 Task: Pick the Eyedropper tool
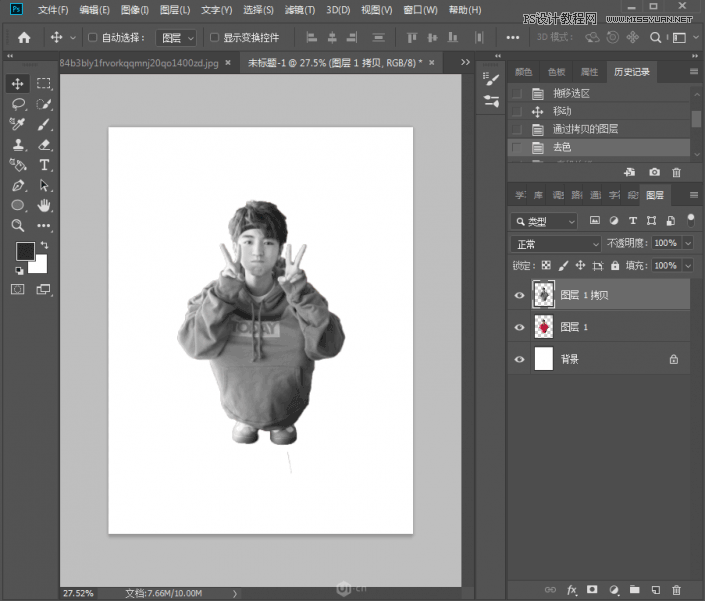click(18, 124)
